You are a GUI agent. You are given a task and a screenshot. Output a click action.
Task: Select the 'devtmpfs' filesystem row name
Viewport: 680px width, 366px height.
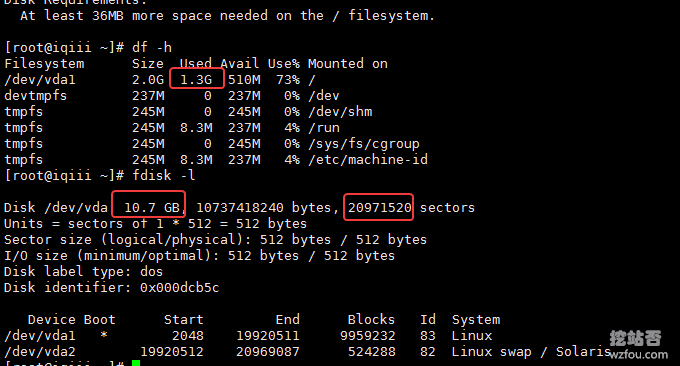tap(36, 96)
